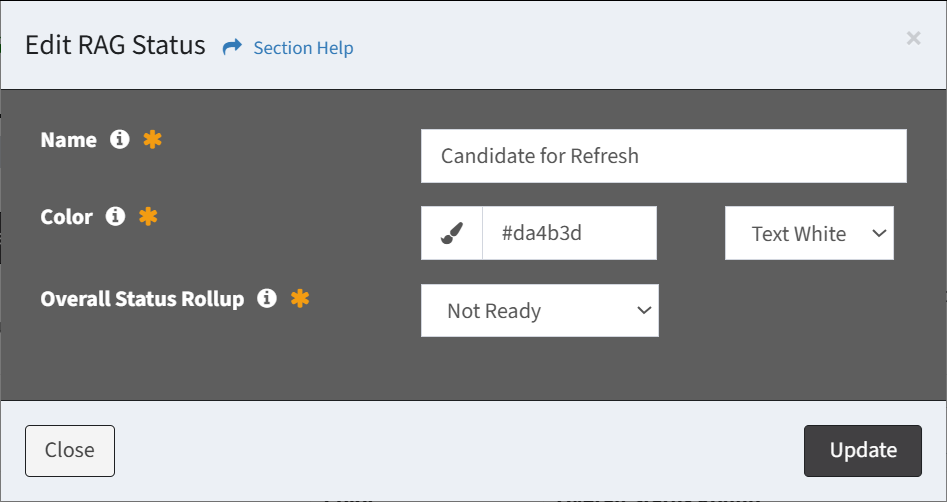The height and width of the screenshot is (502, 947).
Task: Click the Update button
Action: (x=863, y=451)
